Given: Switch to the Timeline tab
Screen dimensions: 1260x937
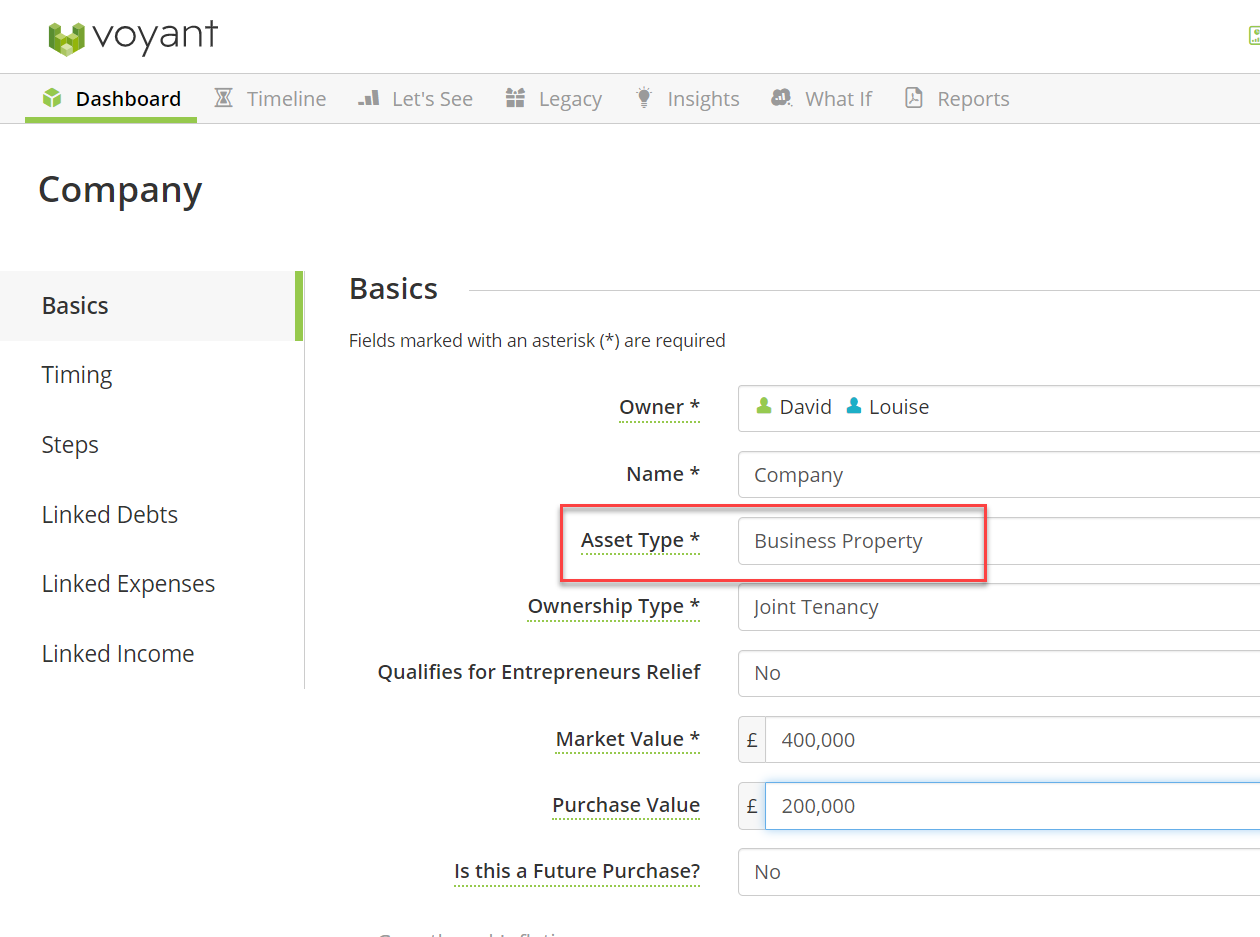Looking at the screenshot, I should (270, 98).
